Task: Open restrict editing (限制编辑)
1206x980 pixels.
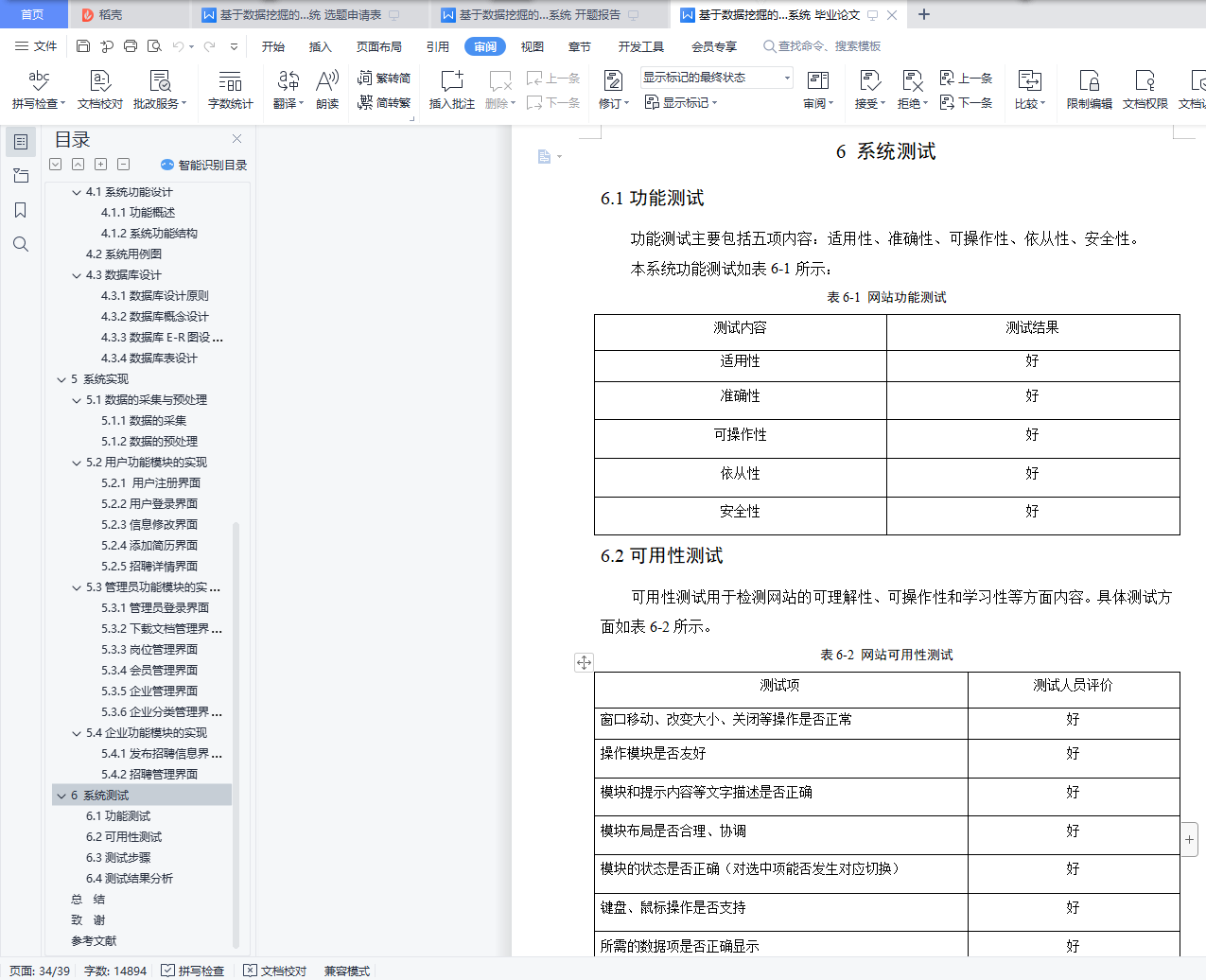Action: coord(1089,90)
